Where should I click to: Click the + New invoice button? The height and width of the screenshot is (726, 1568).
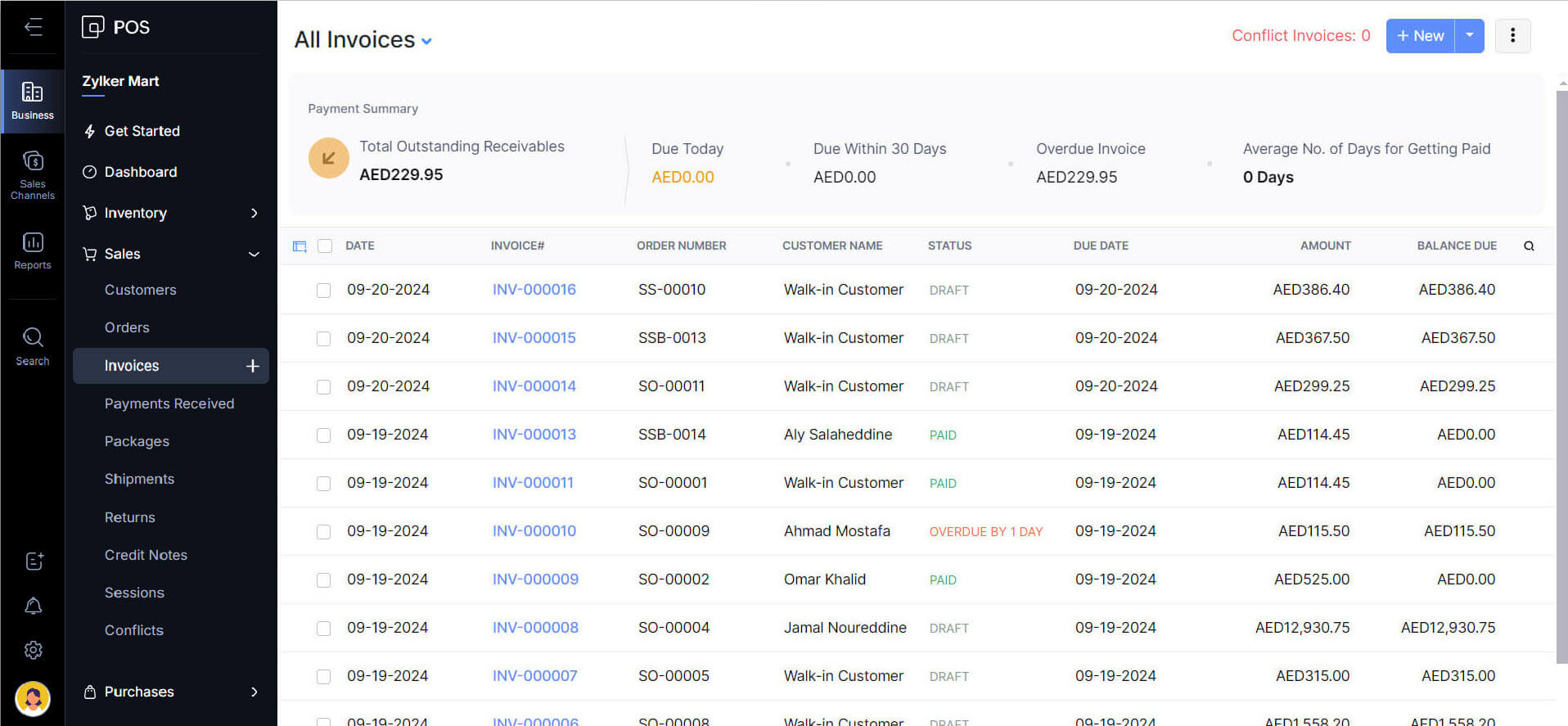(1420, 36)
